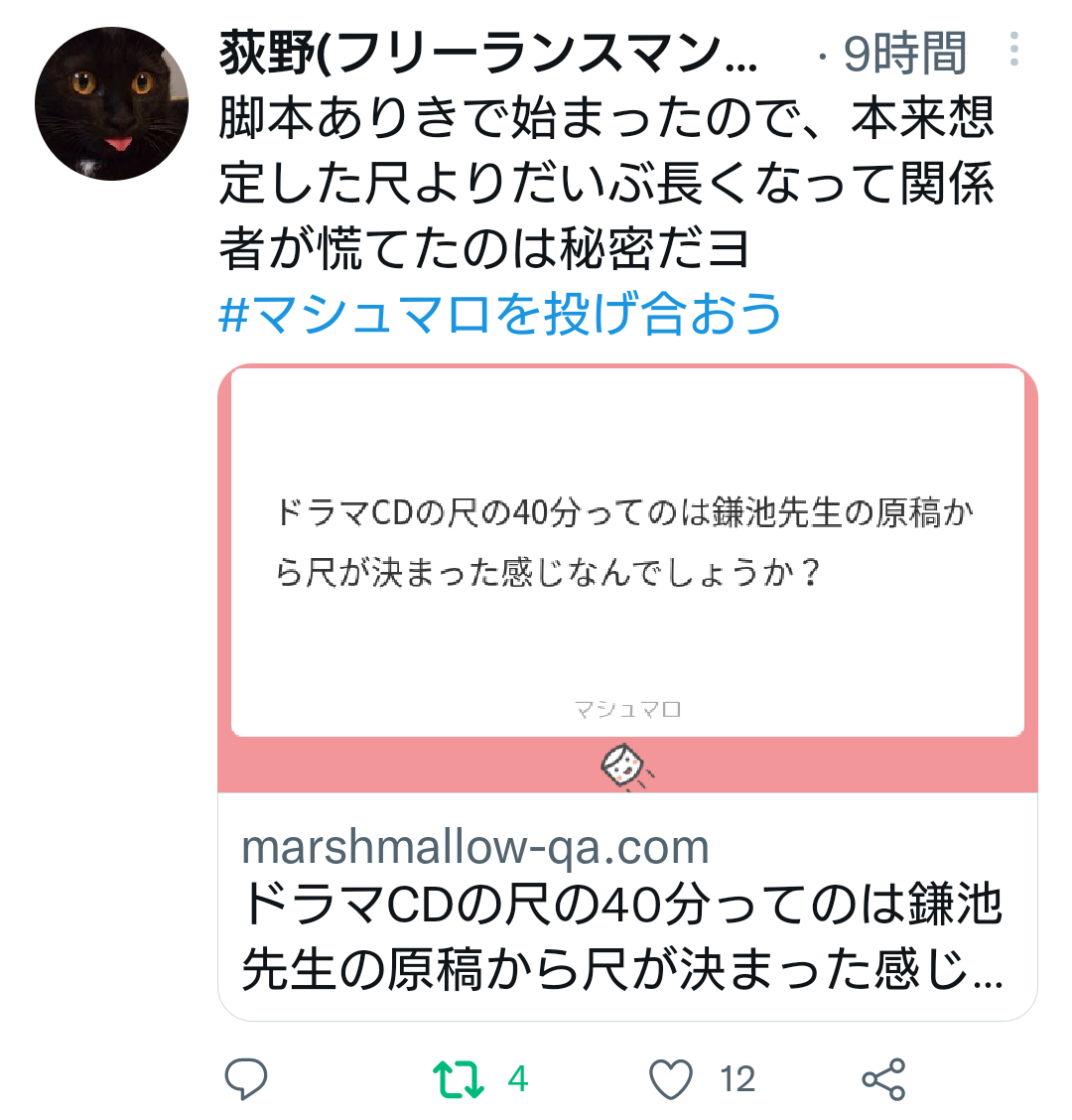Open the 荻野 display name profile

(488, 53)
